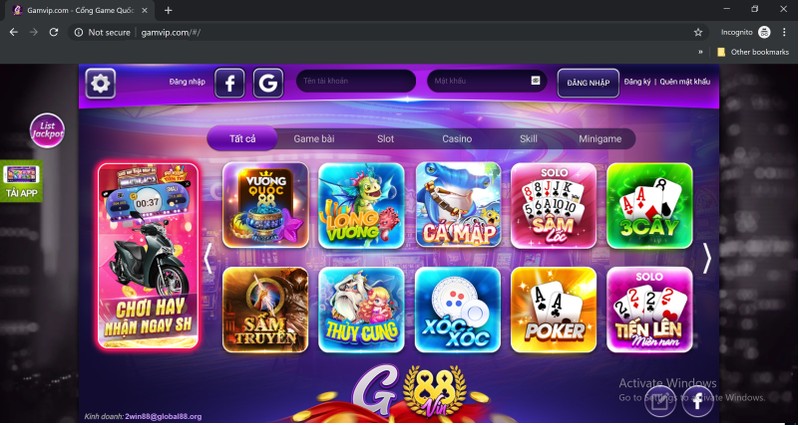
Task: Open the Cá Mập shark game
Action: point(458,205)
